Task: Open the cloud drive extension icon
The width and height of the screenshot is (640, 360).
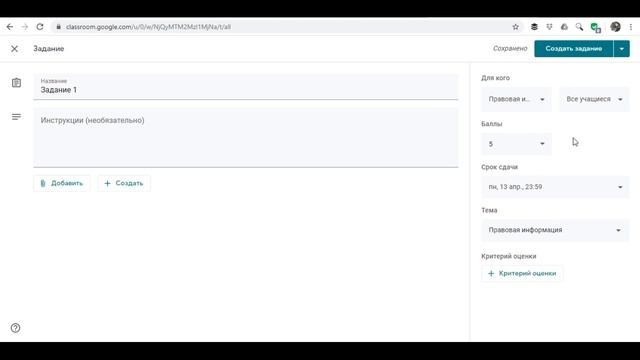Action: point(564,27)
